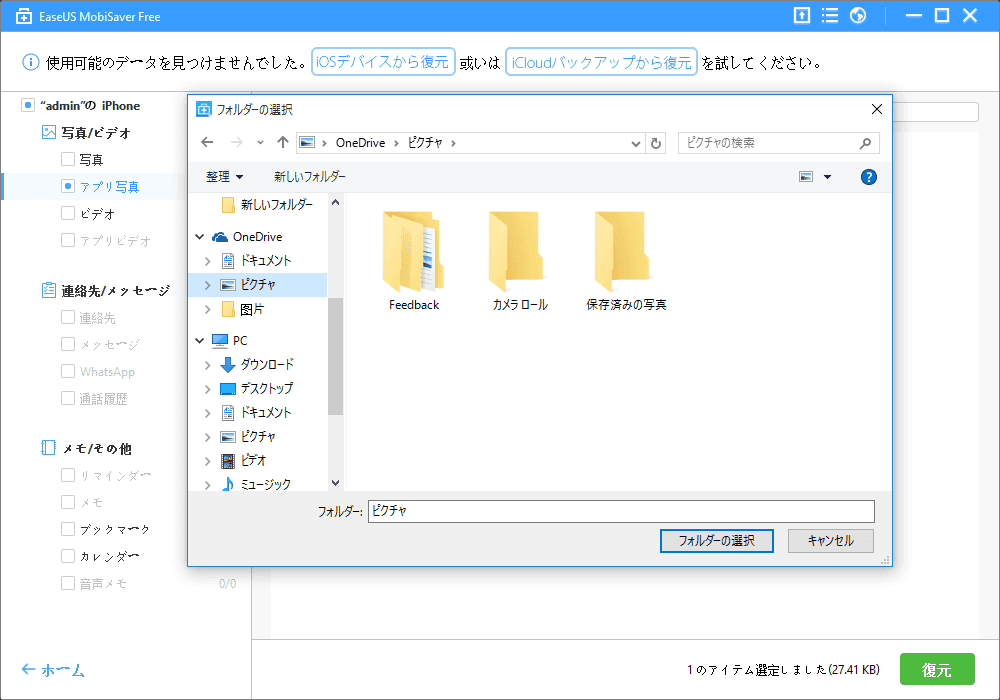1000x700 pixels.
Task: Expand the ダウンロード tree node
Action: click(207, 365)
